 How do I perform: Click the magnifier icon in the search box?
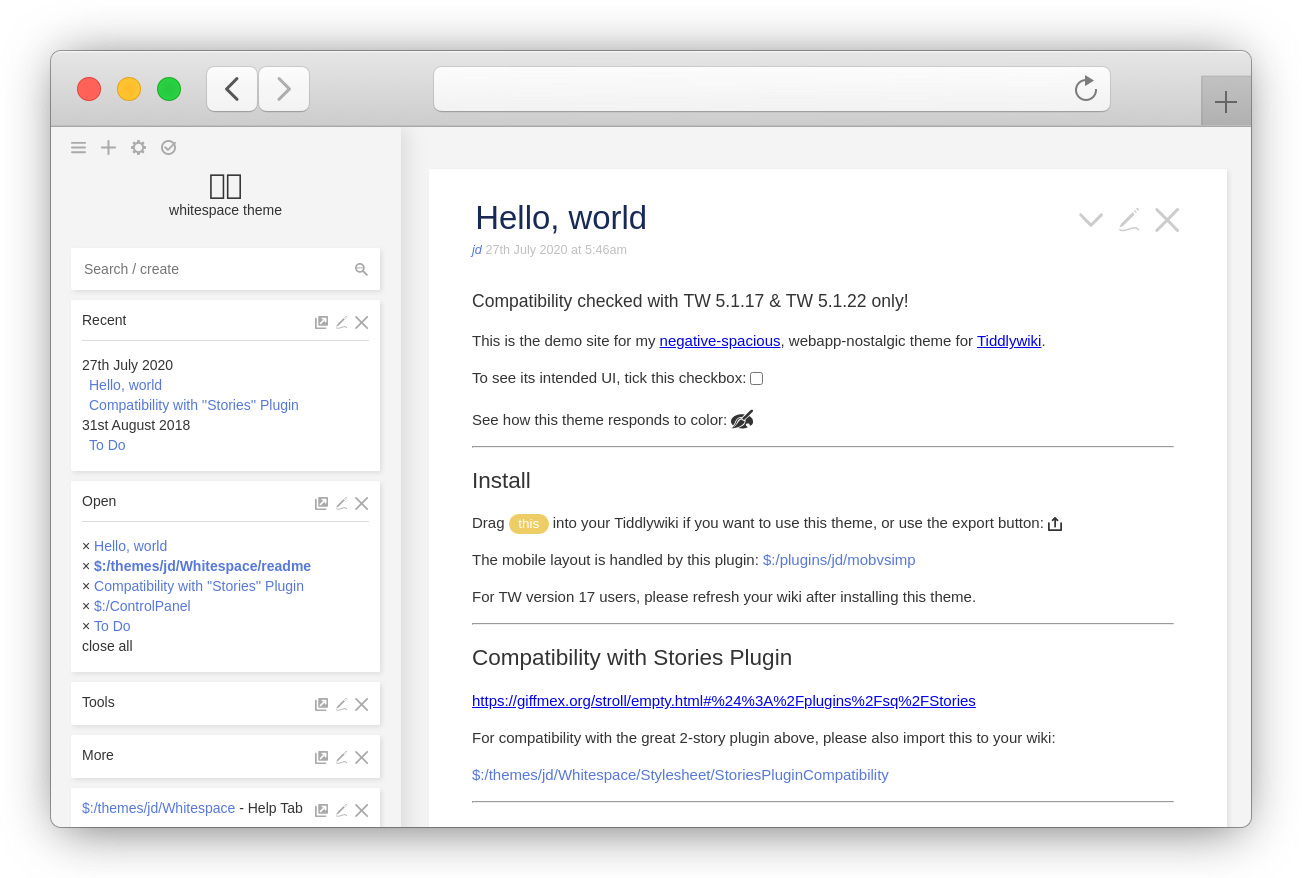(x=361, y=269)
